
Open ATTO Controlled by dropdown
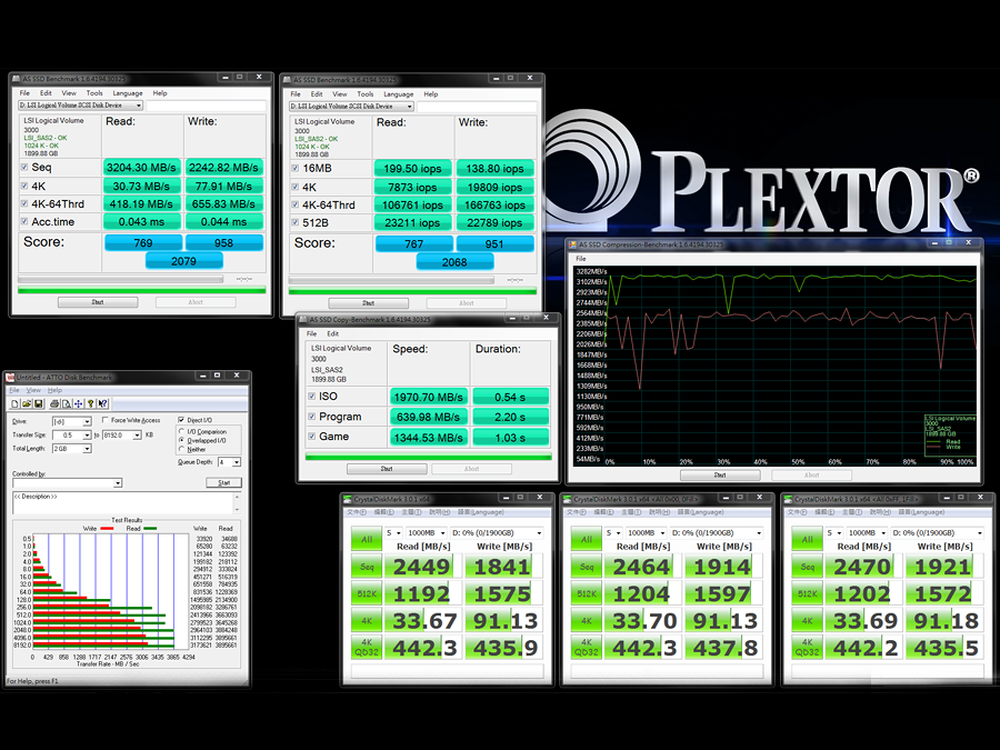118,483
